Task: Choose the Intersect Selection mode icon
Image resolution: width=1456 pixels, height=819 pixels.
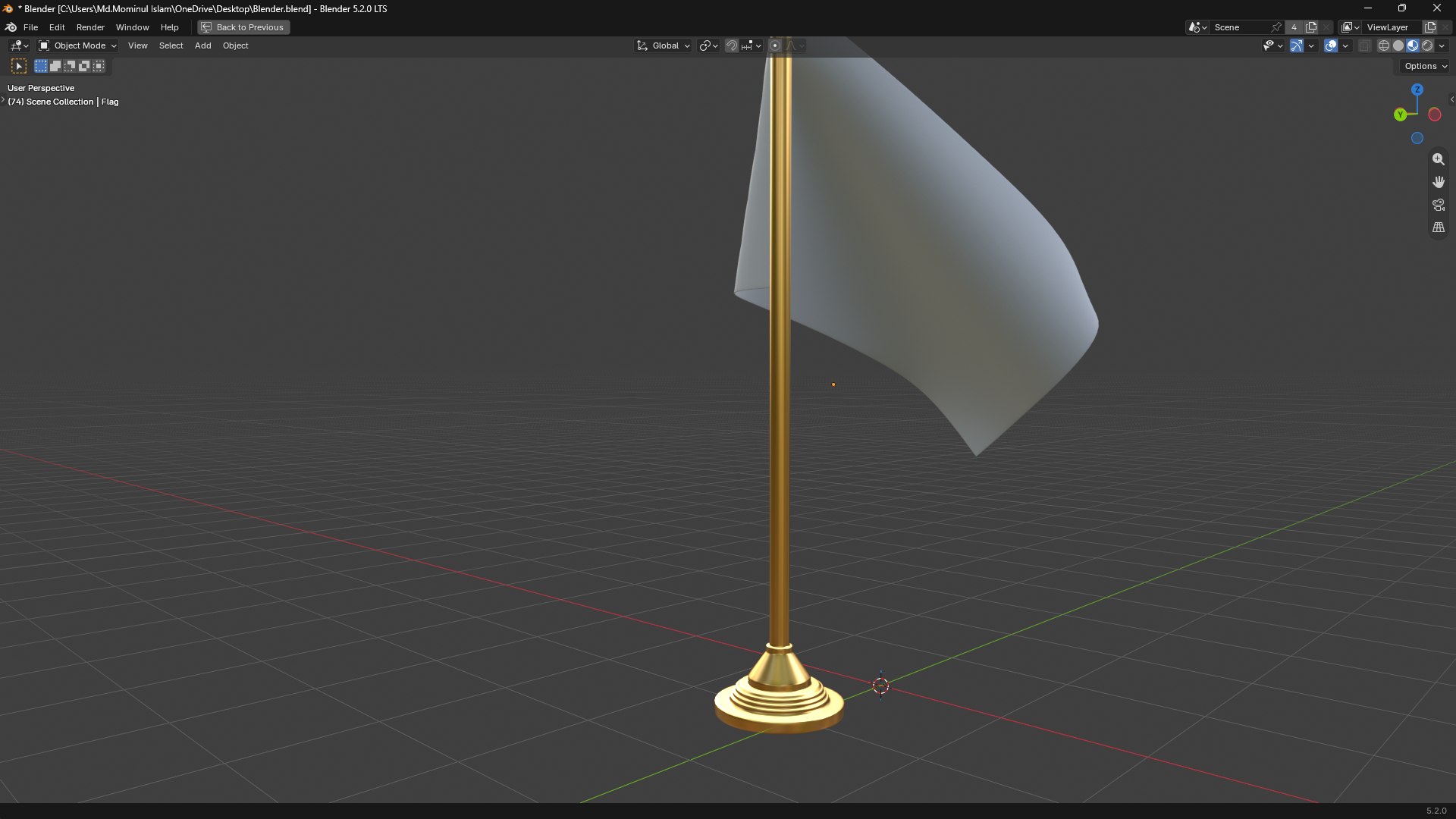Action: [99, 66]
